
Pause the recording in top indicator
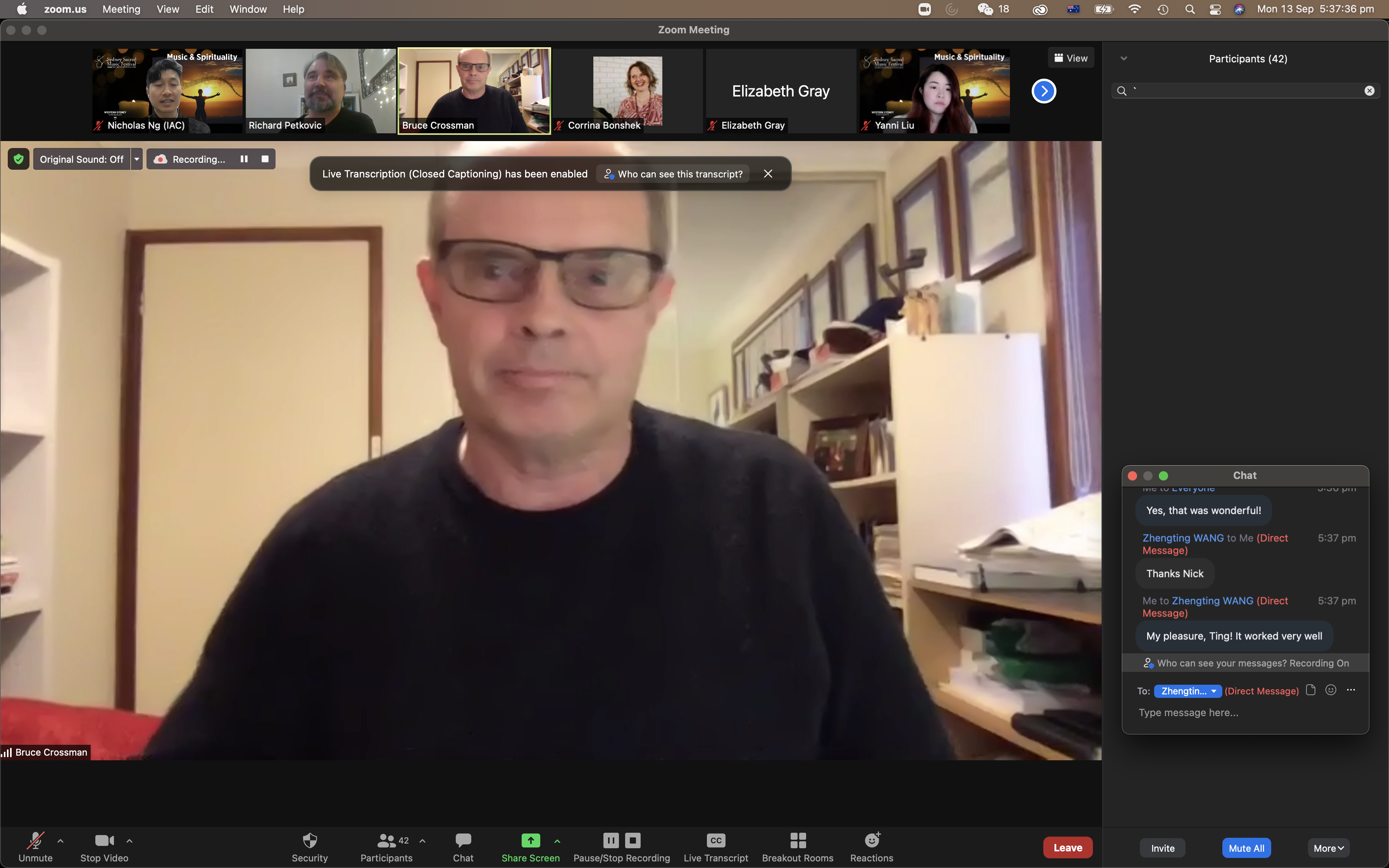pos(244,159)
